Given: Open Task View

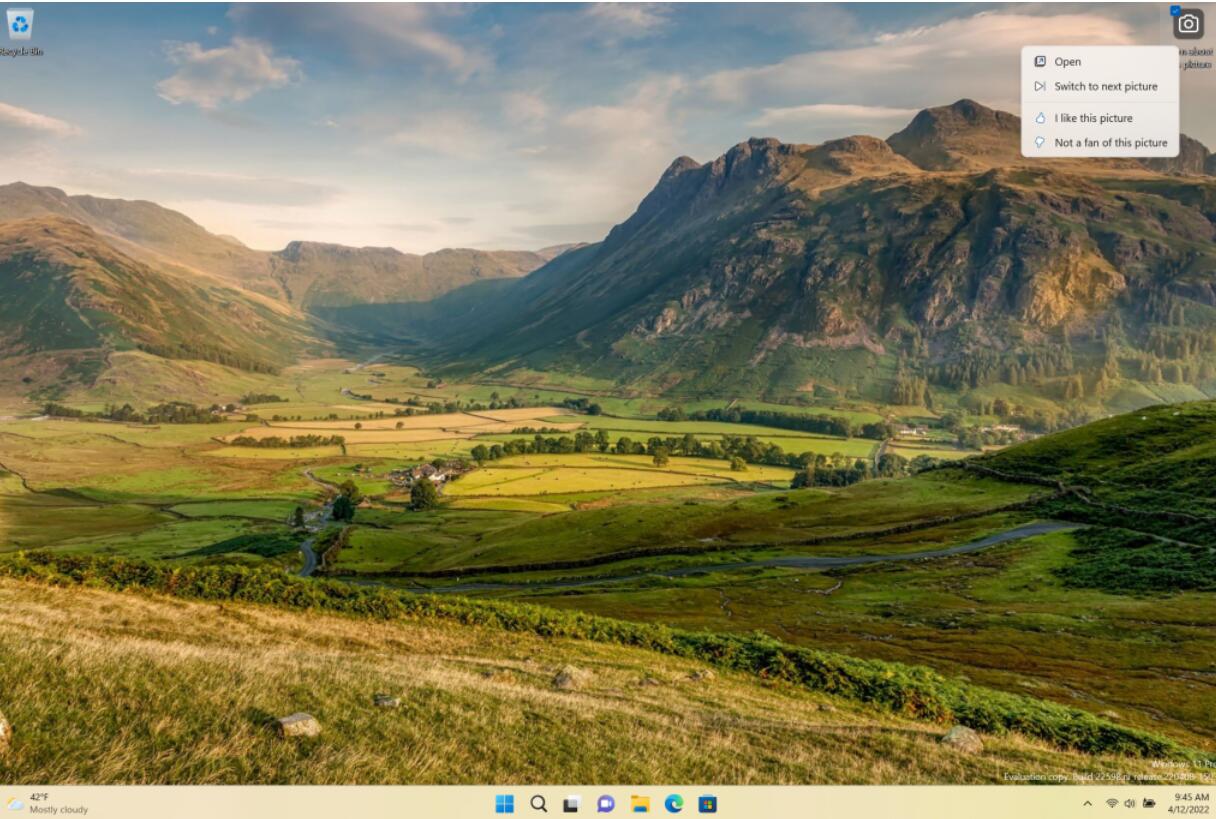Looking at the screenshot, I should click(570, 803).
